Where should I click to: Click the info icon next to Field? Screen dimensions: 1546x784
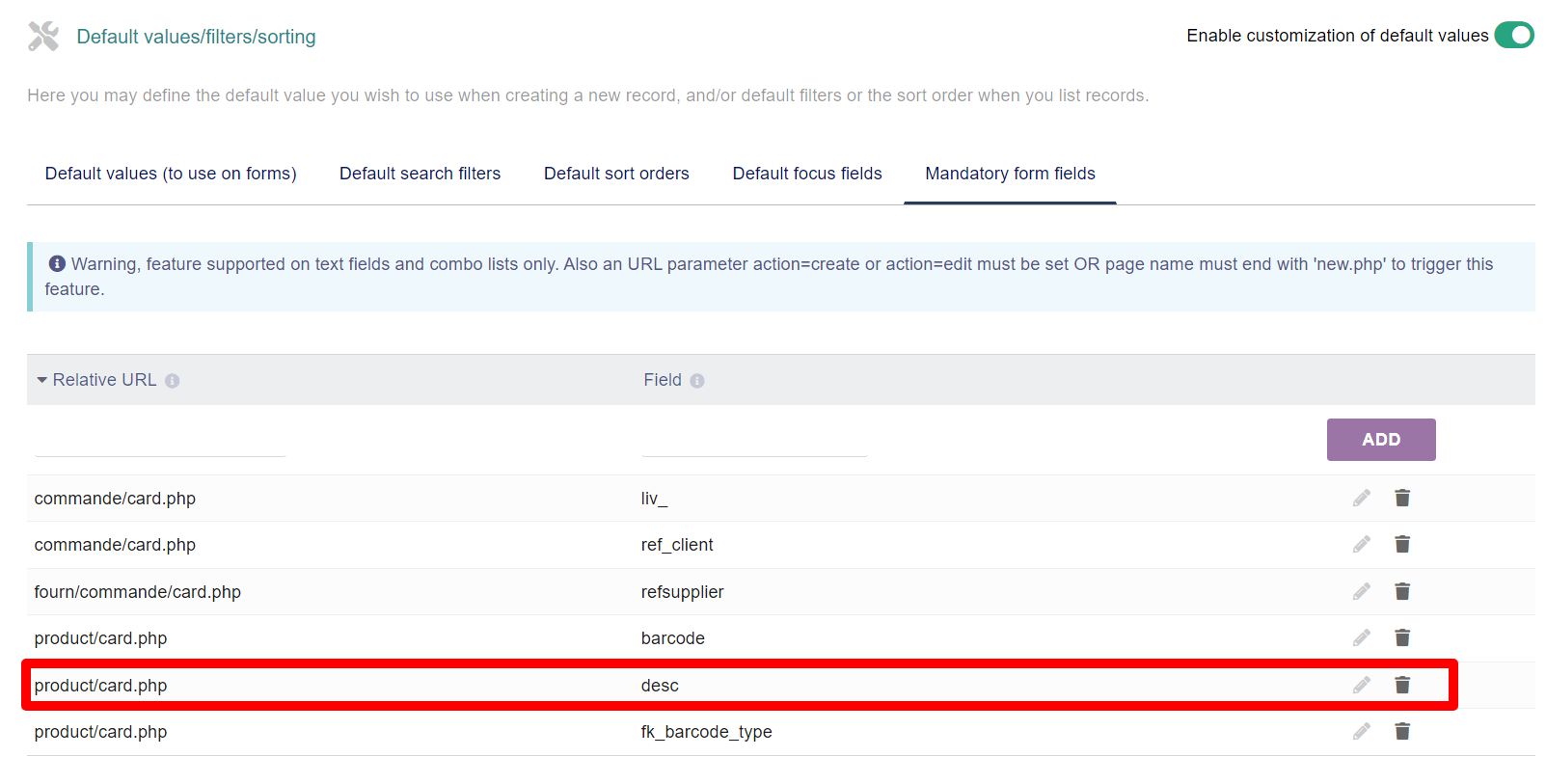[697, 381]
